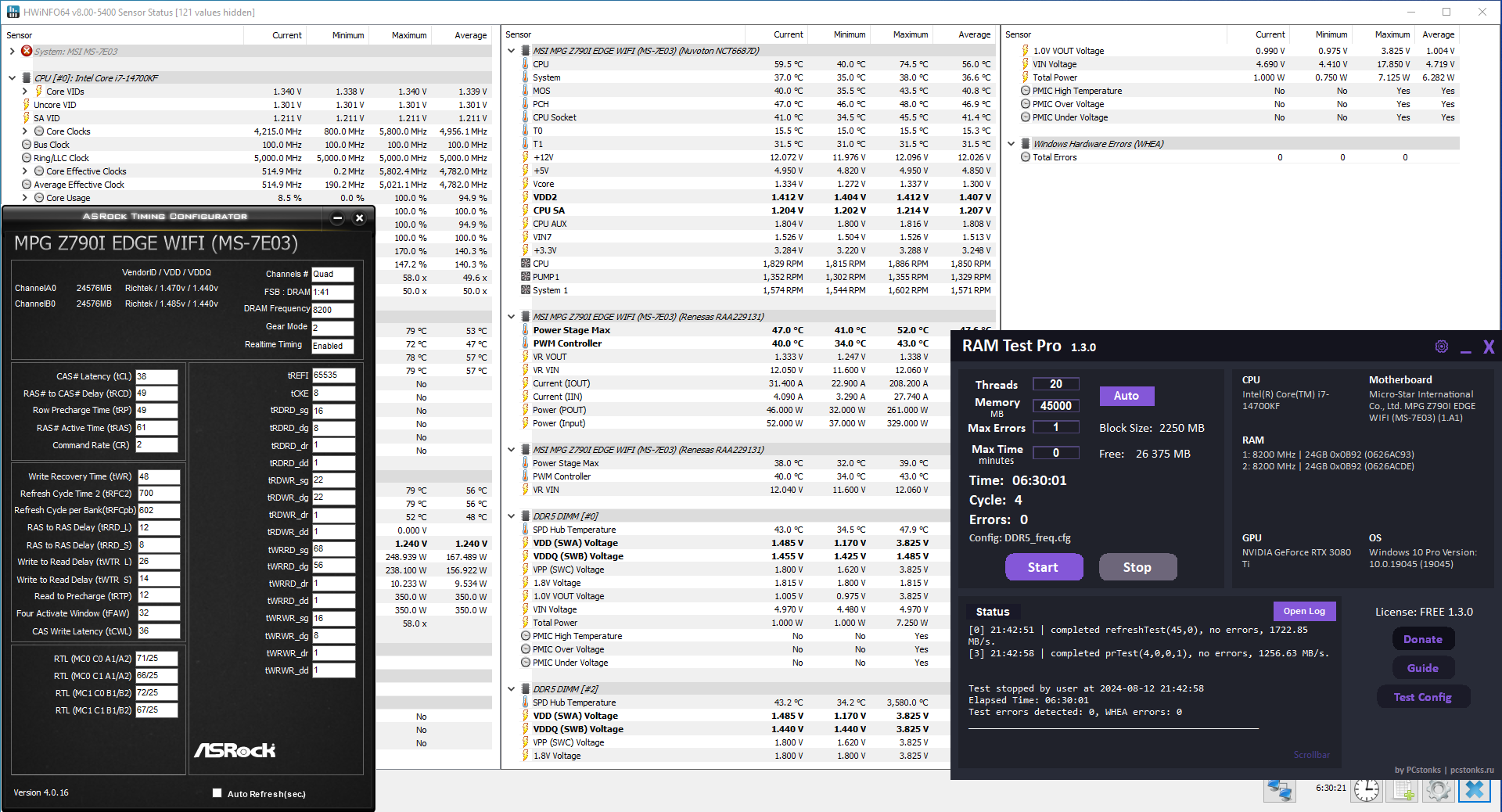Collapse the Windows Hardware Errors (WHEA) group
Screen dimensions: 1502x812
(1012, 144)
